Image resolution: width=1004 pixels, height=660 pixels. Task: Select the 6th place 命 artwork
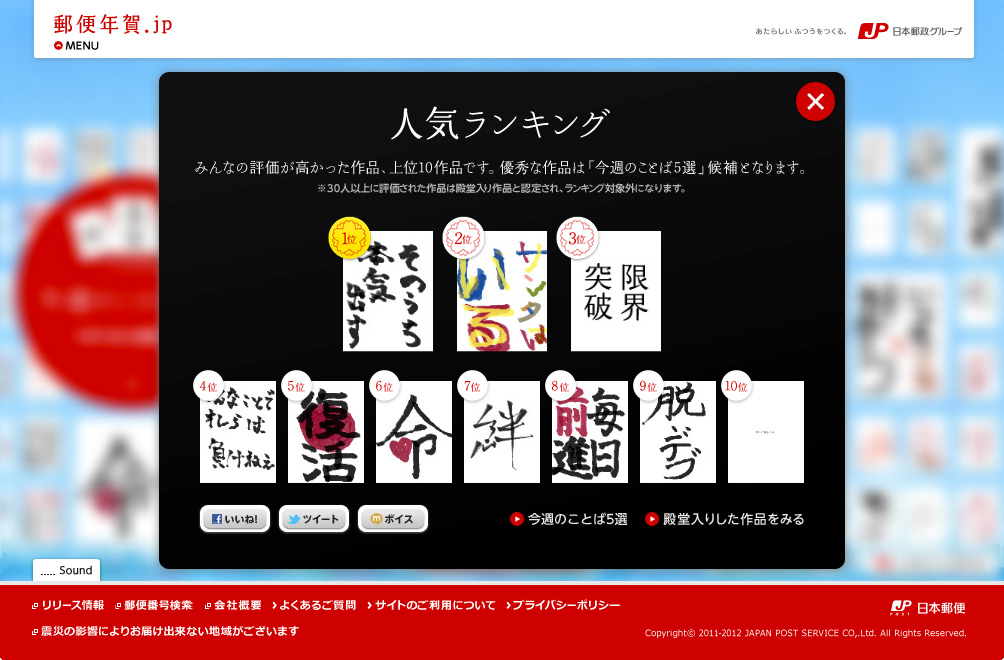point(414,432)
